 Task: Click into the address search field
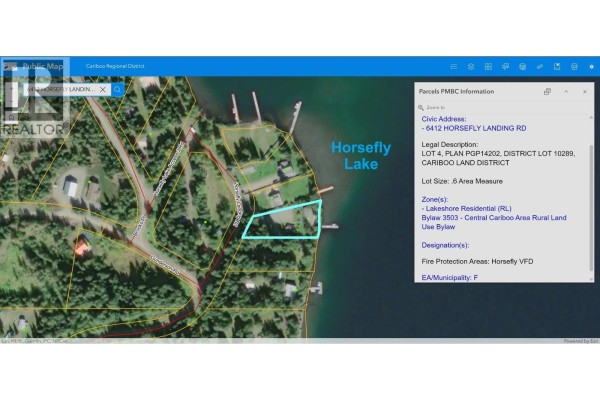click(x=60, y=89)
